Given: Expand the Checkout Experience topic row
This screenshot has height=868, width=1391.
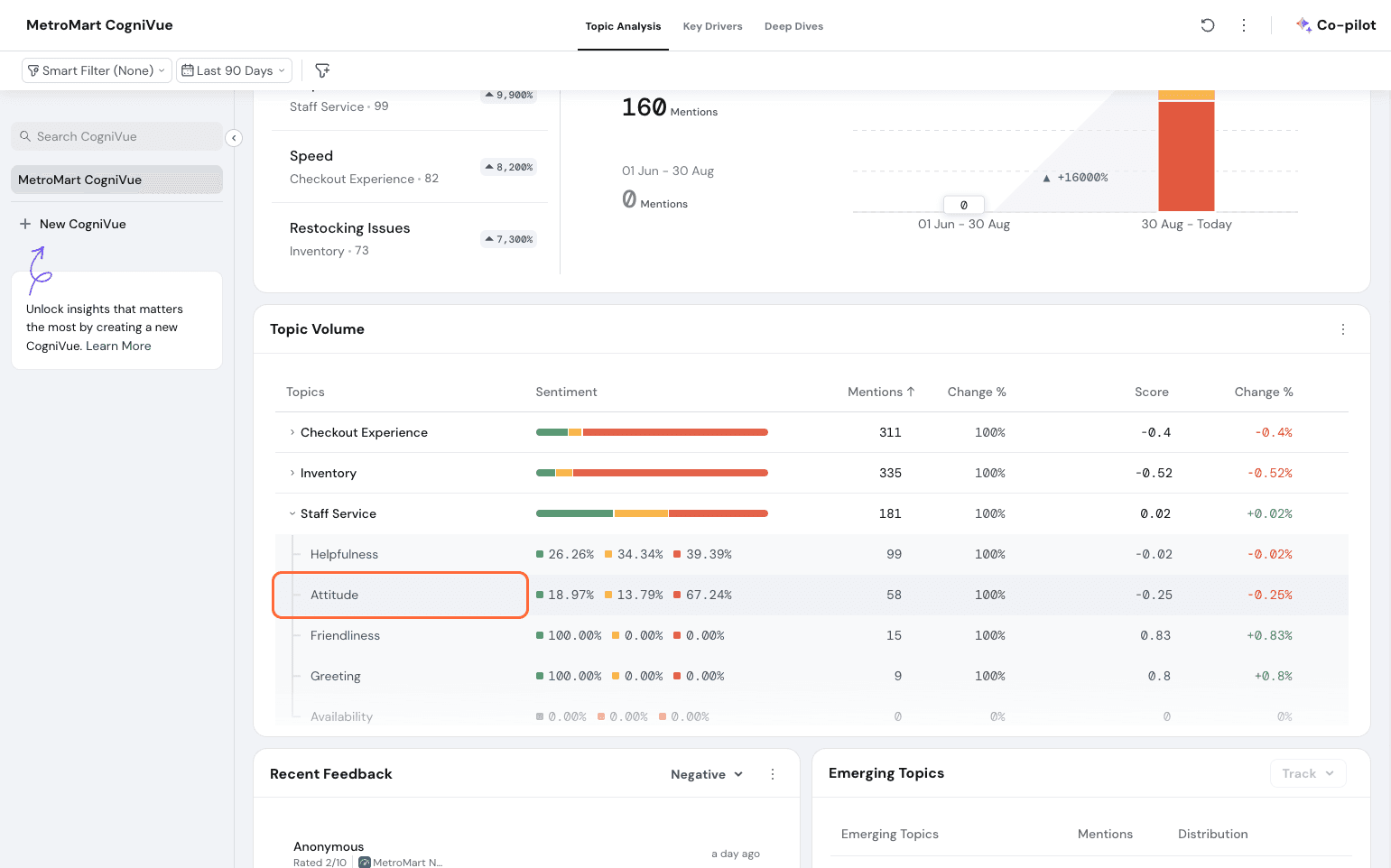Looking at the screenshot, I should point(292,432).
